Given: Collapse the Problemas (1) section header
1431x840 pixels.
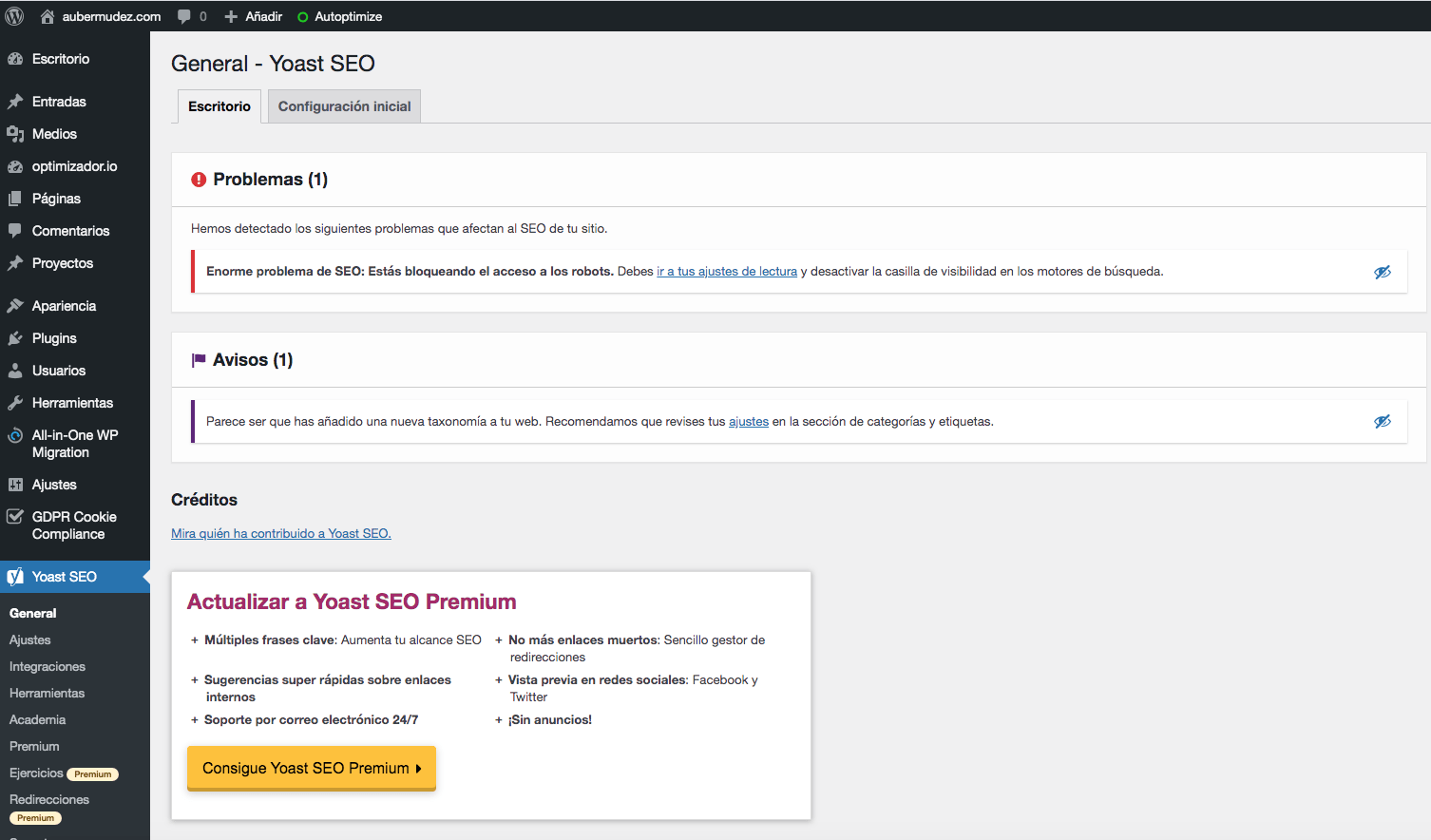Looking at the screenshot, I should coord(798,180).
